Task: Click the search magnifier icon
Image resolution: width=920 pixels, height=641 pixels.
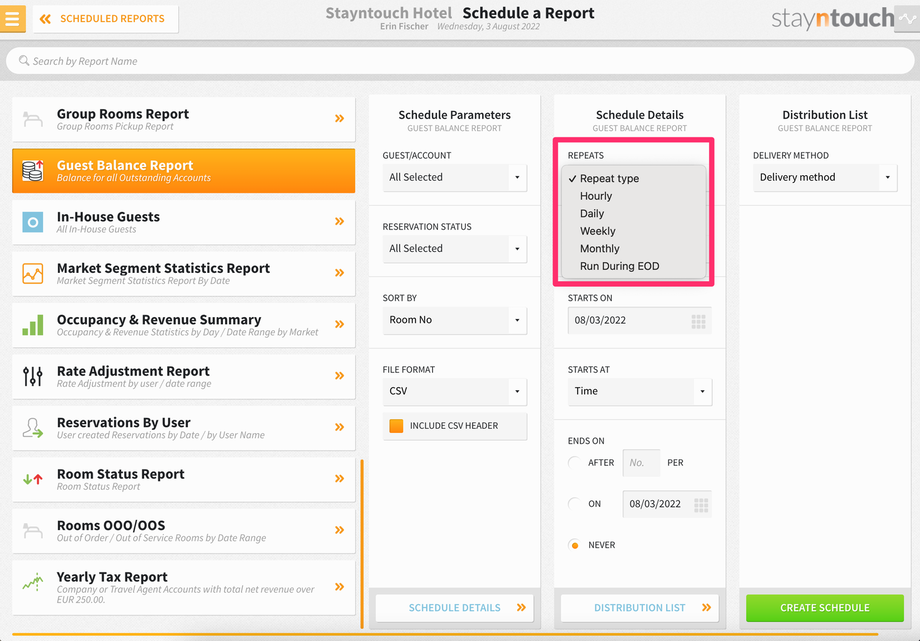Action: pyautogui.click(x=24, y=60)
